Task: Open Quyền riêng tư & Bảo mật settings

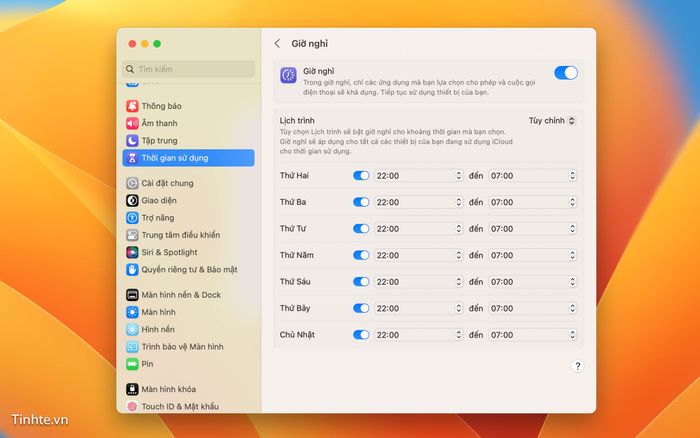Action: [x=188, y=270]
